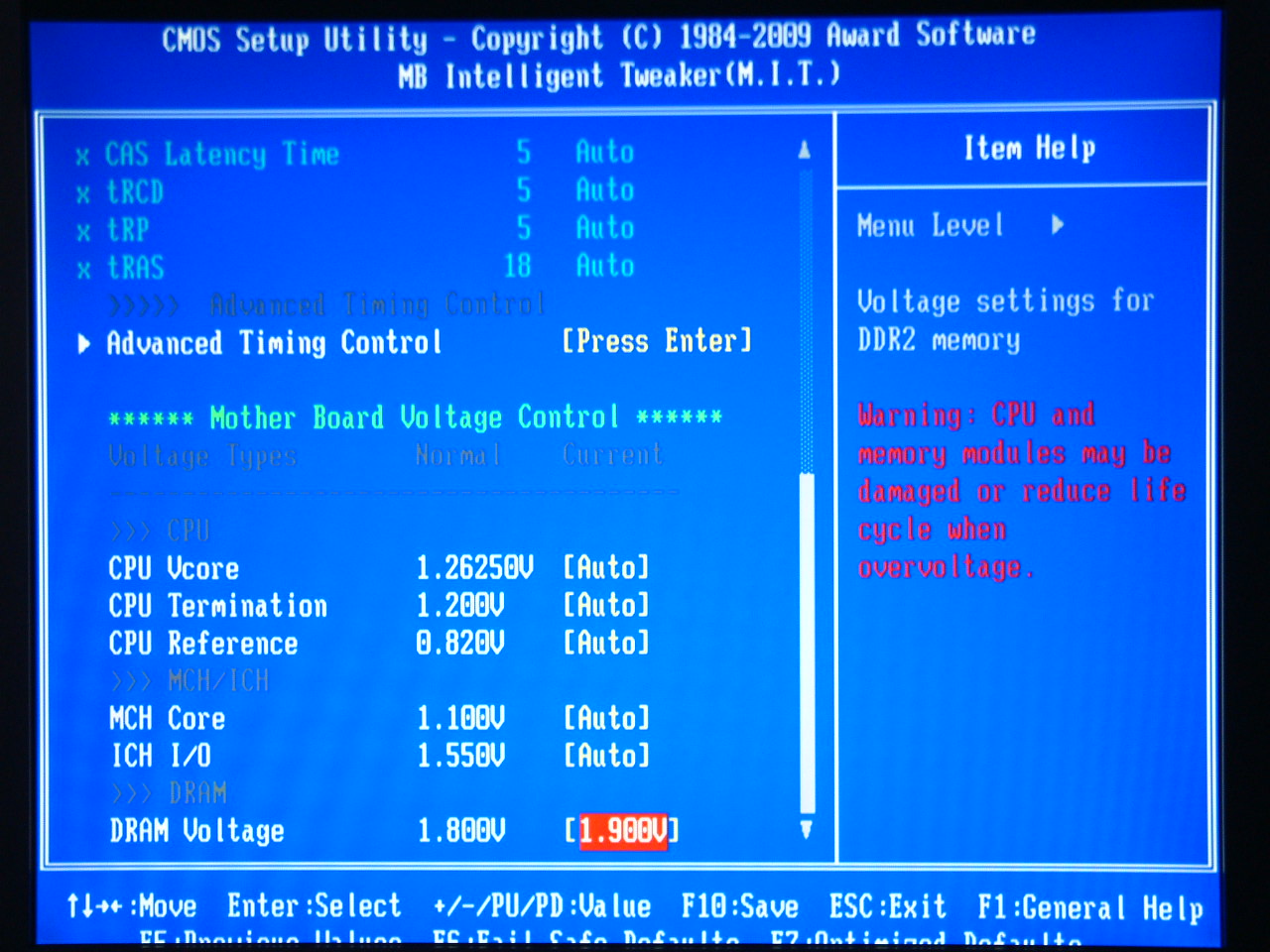Click the ESC:Exit hint

pos(888,906)
